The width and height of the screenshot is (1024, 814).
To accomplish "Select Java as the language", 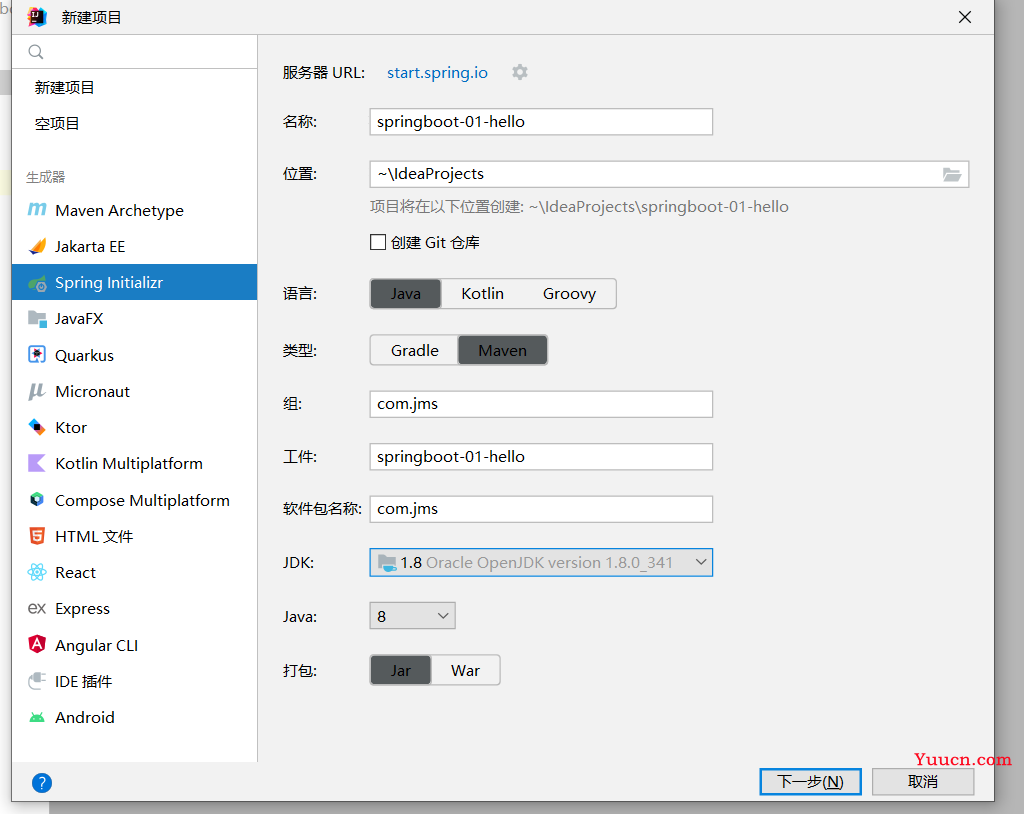I will tap(406, 294).
